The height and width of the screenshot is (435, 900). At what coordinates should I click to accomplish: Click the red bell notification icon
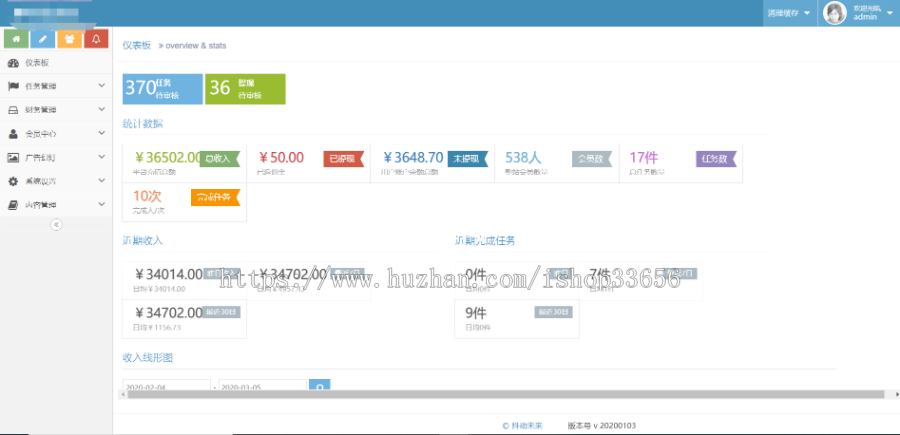click(x=96, y=39)
